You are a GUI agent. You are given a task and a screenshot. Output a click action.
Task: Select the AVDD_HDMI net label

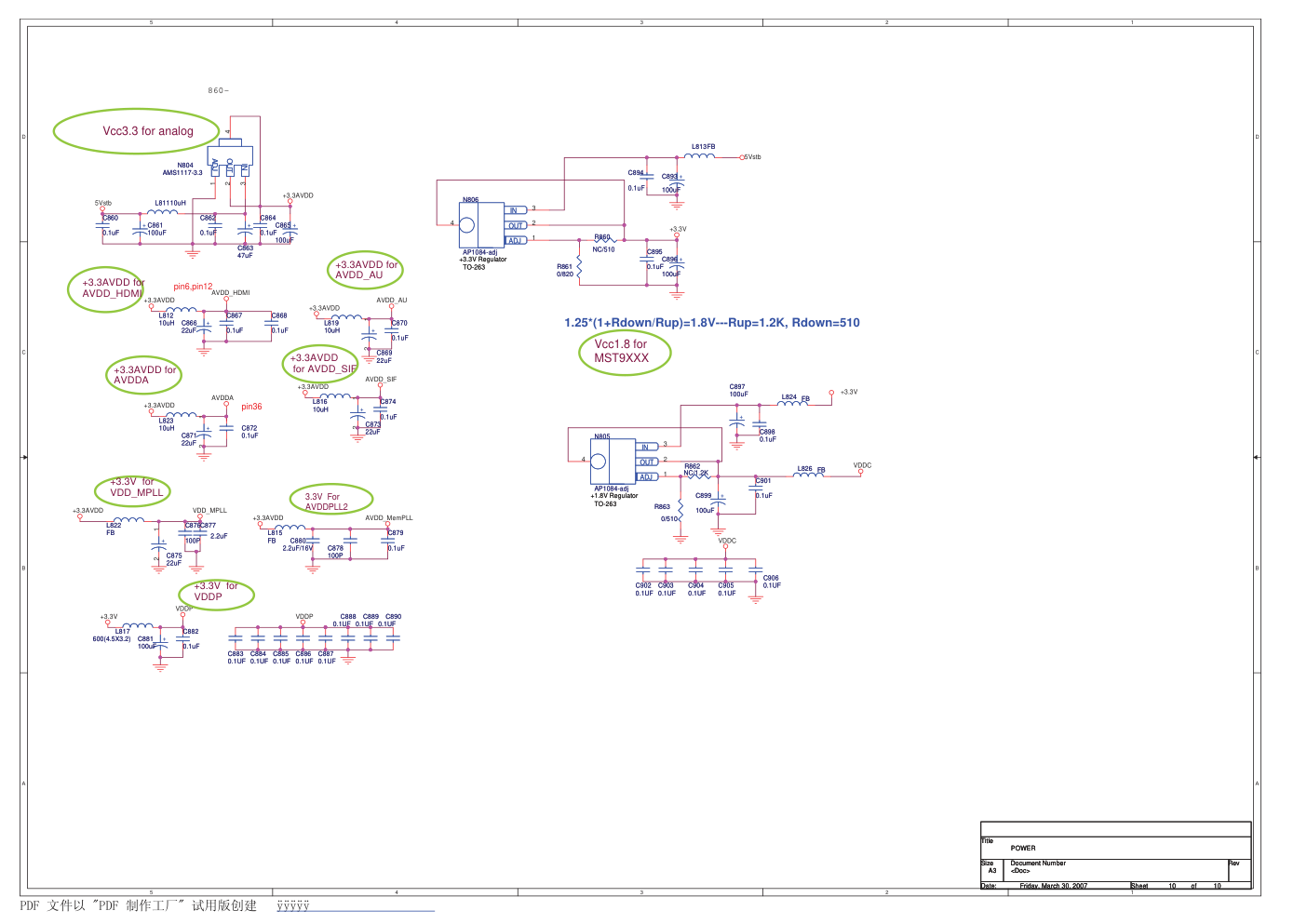(x=231, y=292)
